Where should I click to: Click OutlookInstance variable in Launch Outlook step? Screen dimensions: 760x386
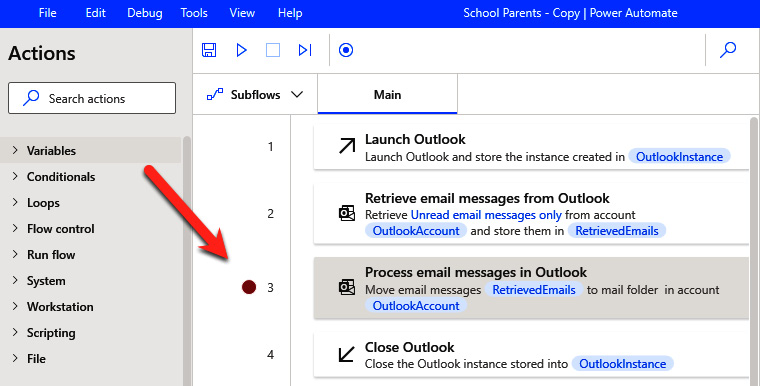pos(679,157)
